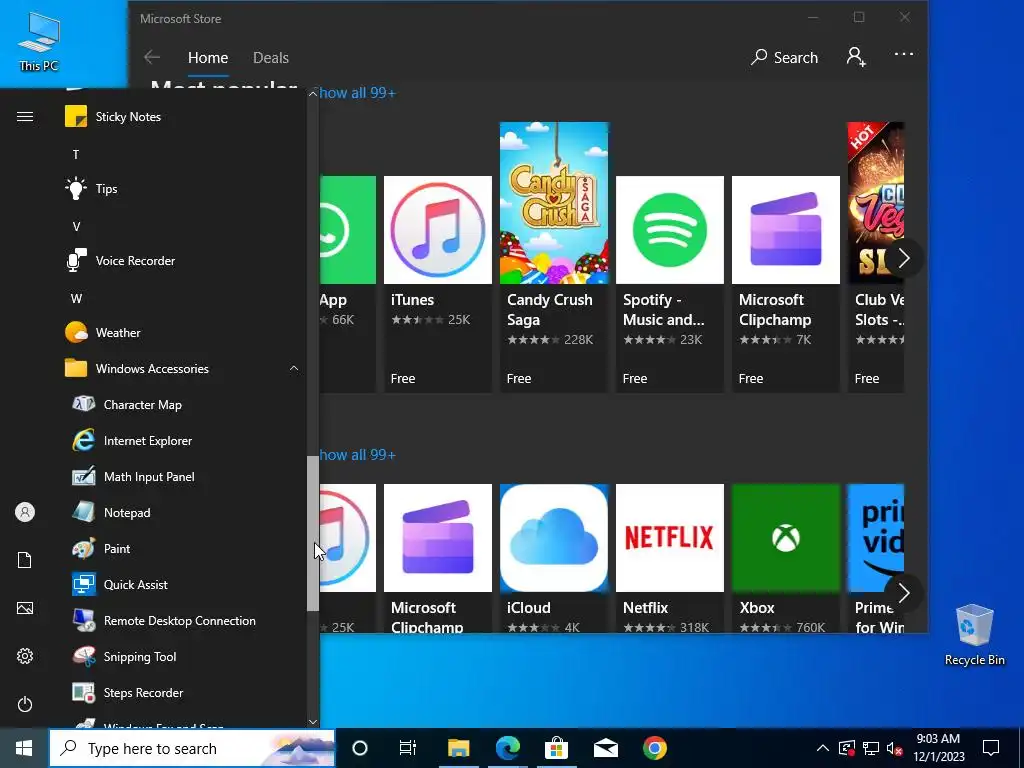Collapse the Windows Accessories folder
This screenshot has width=1024, height=768.
pyautogui.click(x=183, y=368)
